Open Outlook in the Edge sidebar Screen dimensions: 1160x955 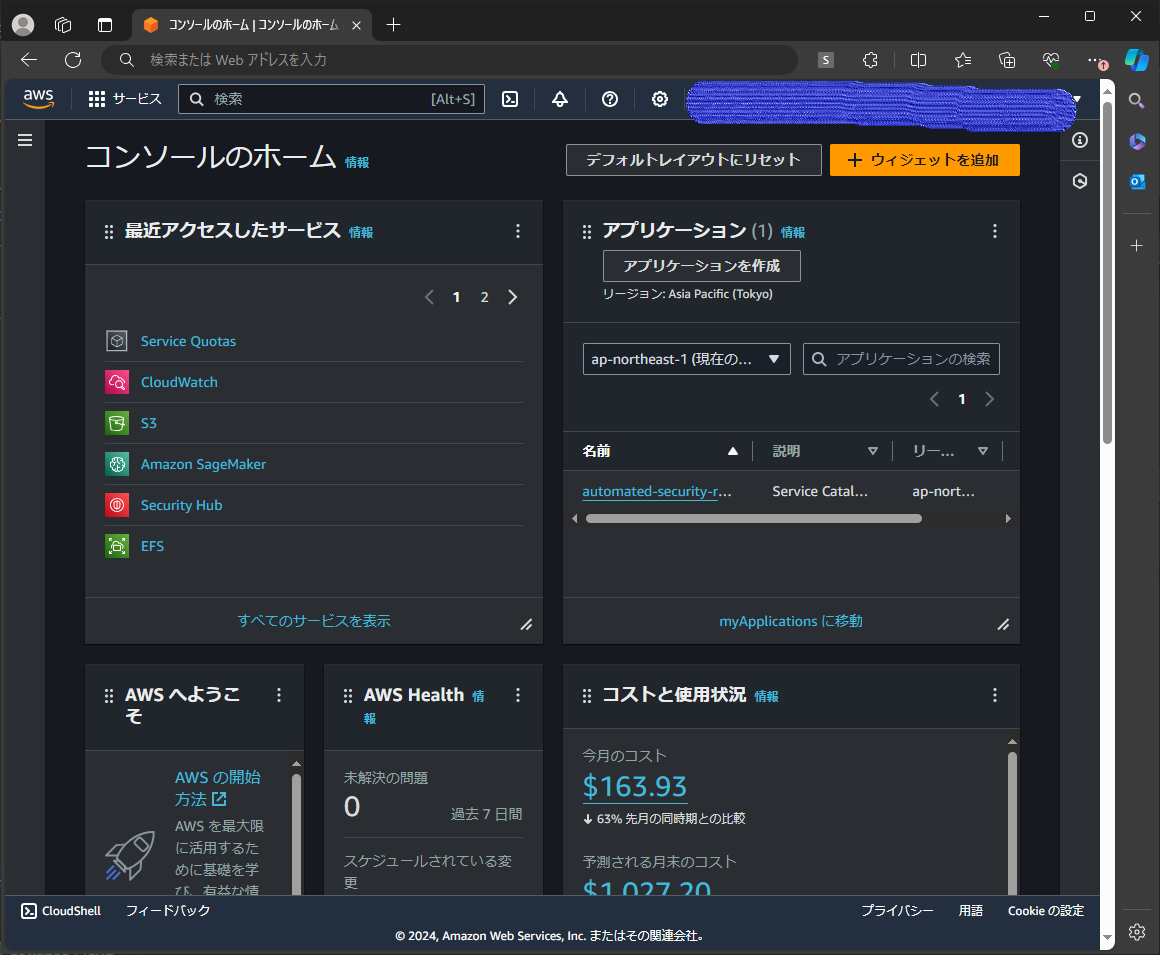[1137, 181]
